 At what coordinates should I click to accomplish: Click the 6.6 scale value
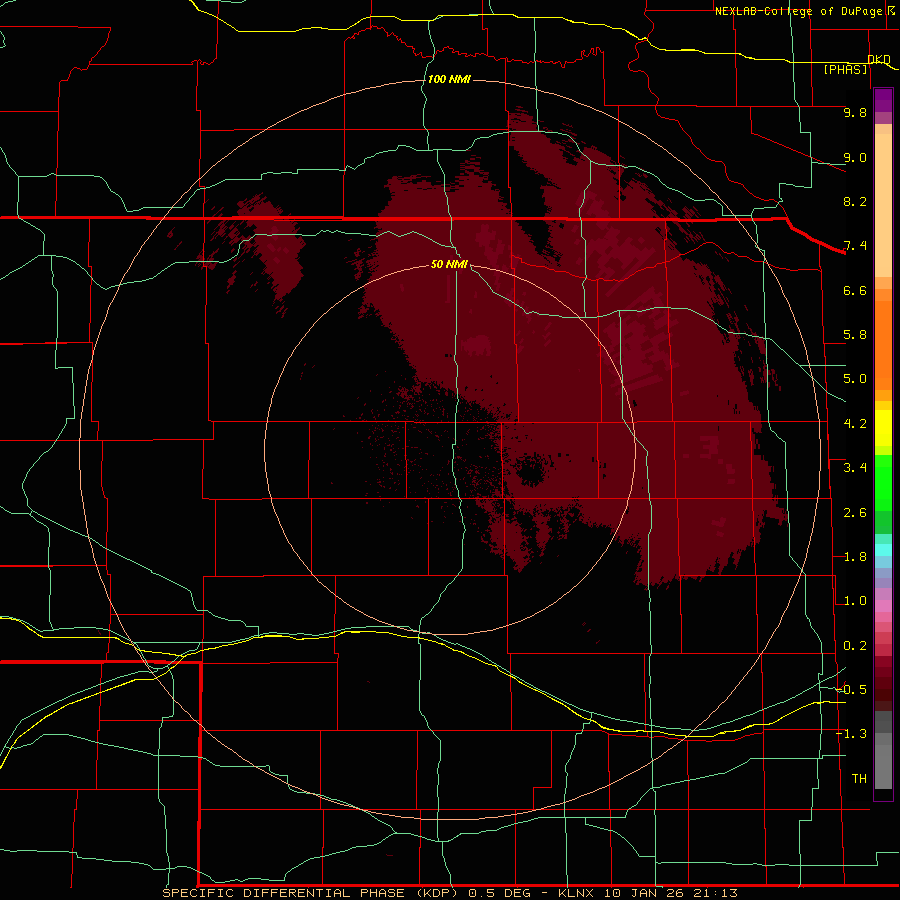click(855, 290)
